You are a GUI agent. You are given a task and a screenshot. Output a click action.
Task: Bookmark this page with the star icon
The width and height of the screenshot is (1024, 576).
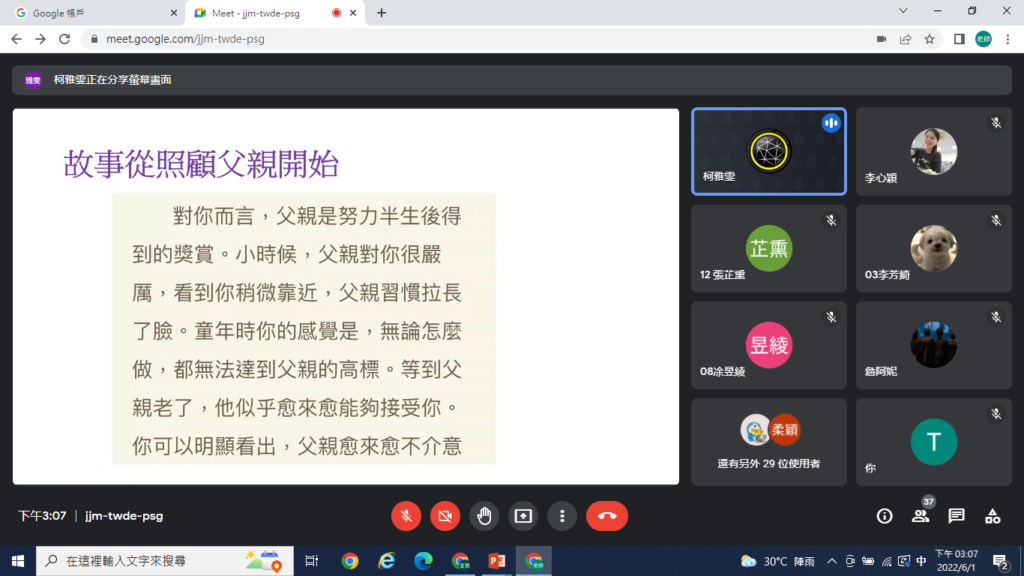click(x=929, y=39)
